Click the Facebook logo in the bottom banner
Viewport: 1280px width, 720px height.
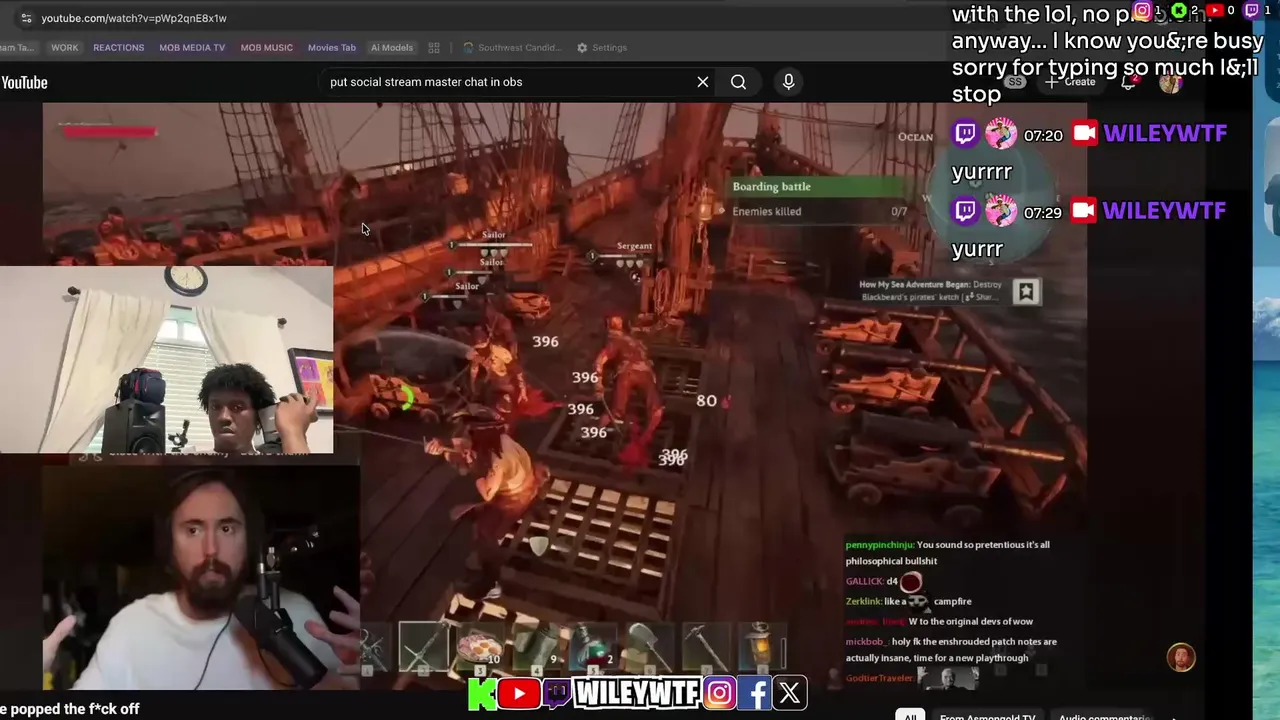pos(756,692)
